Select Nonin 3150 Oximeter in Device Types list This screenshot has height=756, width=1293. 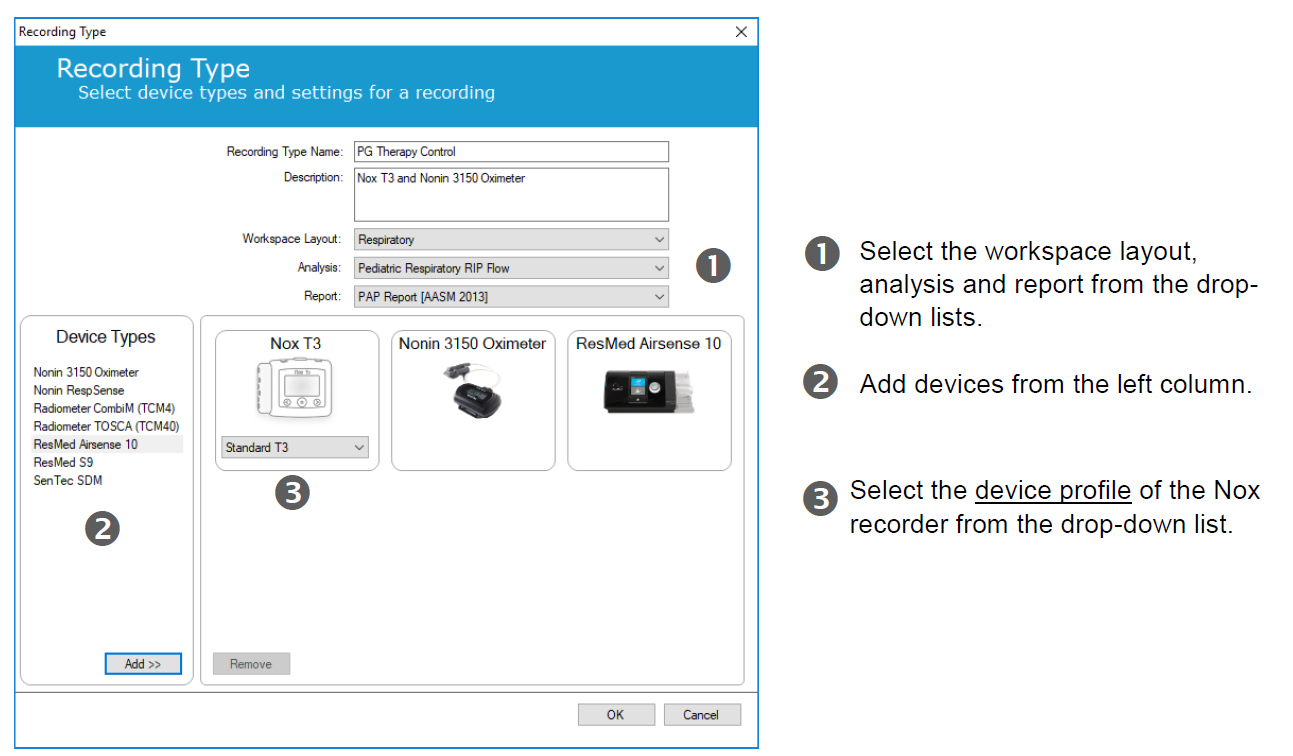86,372
